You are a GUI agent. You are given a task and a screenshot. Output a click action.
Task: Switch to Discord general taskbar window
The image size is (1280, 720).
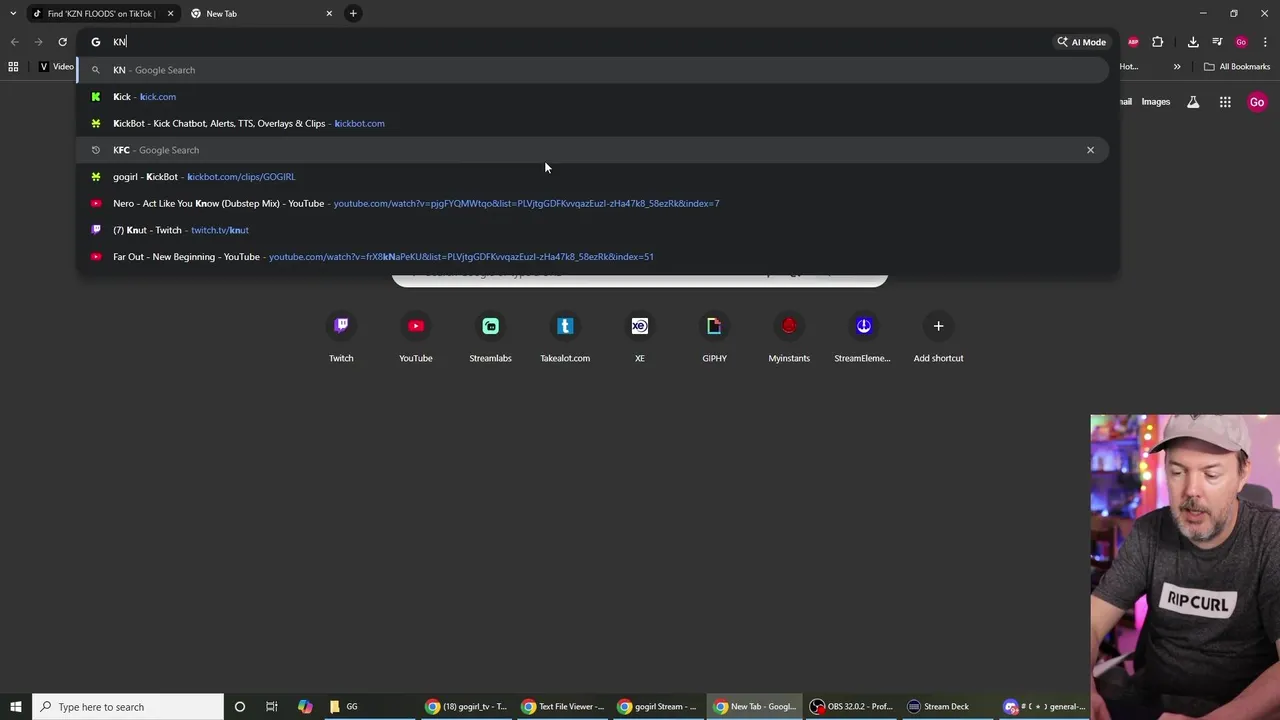point(1043,707)
